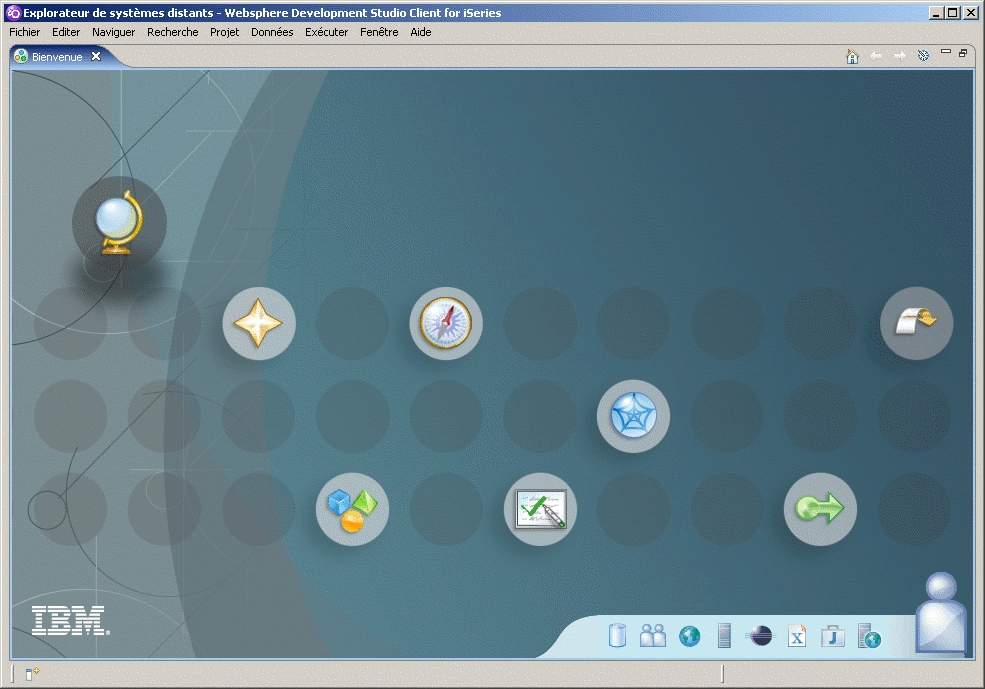Open the Exécuter menu
985x689 pixels.
326,32
